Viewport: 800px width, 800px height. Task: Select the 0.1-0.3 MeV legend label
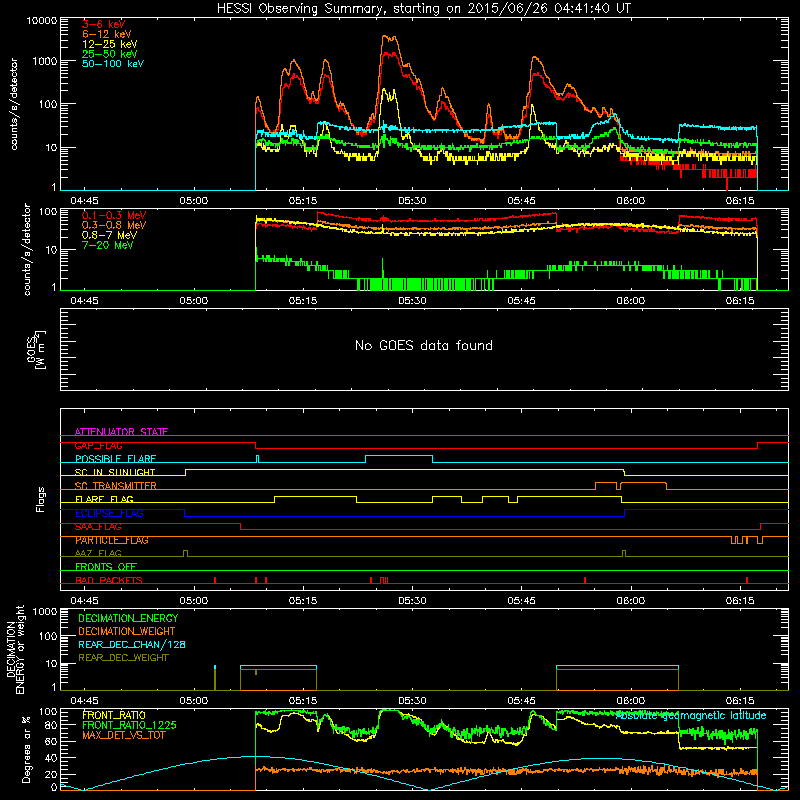point(114,216)
